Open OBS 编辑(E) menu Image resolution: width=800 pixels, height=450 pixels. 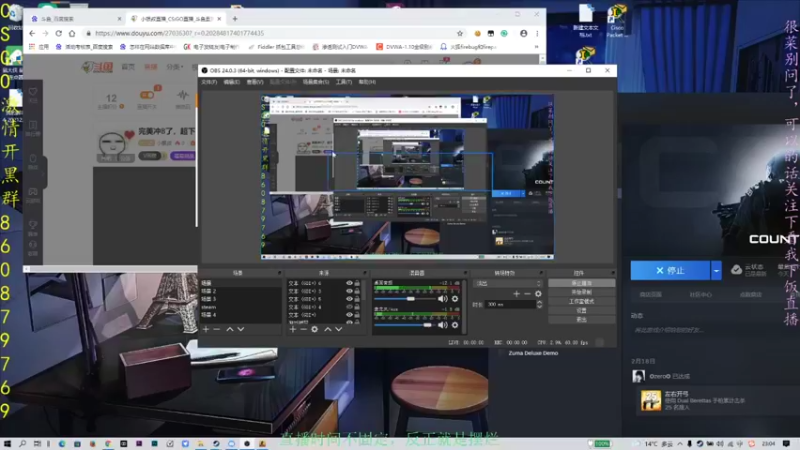pyautogui.click(x=232, y=82)
